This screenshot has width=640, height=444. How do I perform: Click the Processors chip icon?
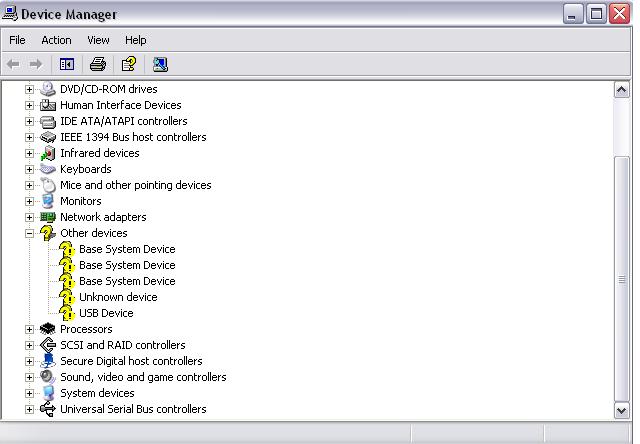pyautogui.click(x=48, y=329)
